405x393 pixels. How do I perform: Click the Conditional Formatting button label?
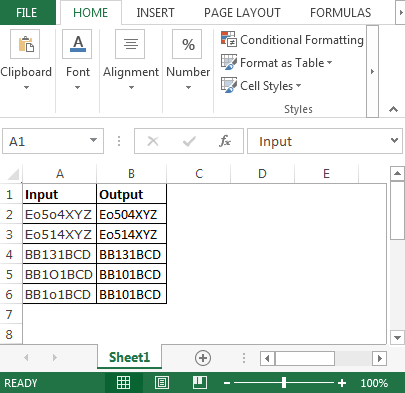click(x=302, y=40)
